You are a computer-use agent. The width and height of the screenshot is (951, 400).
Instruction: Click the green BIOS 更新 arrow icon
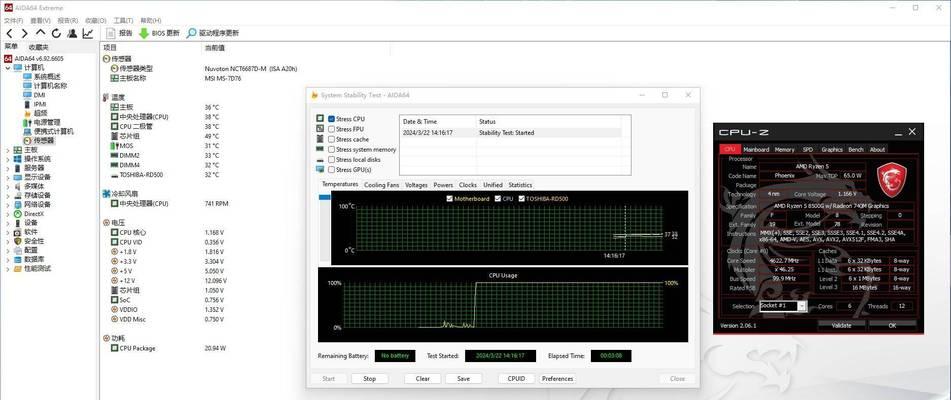click(x=144, y=33)
